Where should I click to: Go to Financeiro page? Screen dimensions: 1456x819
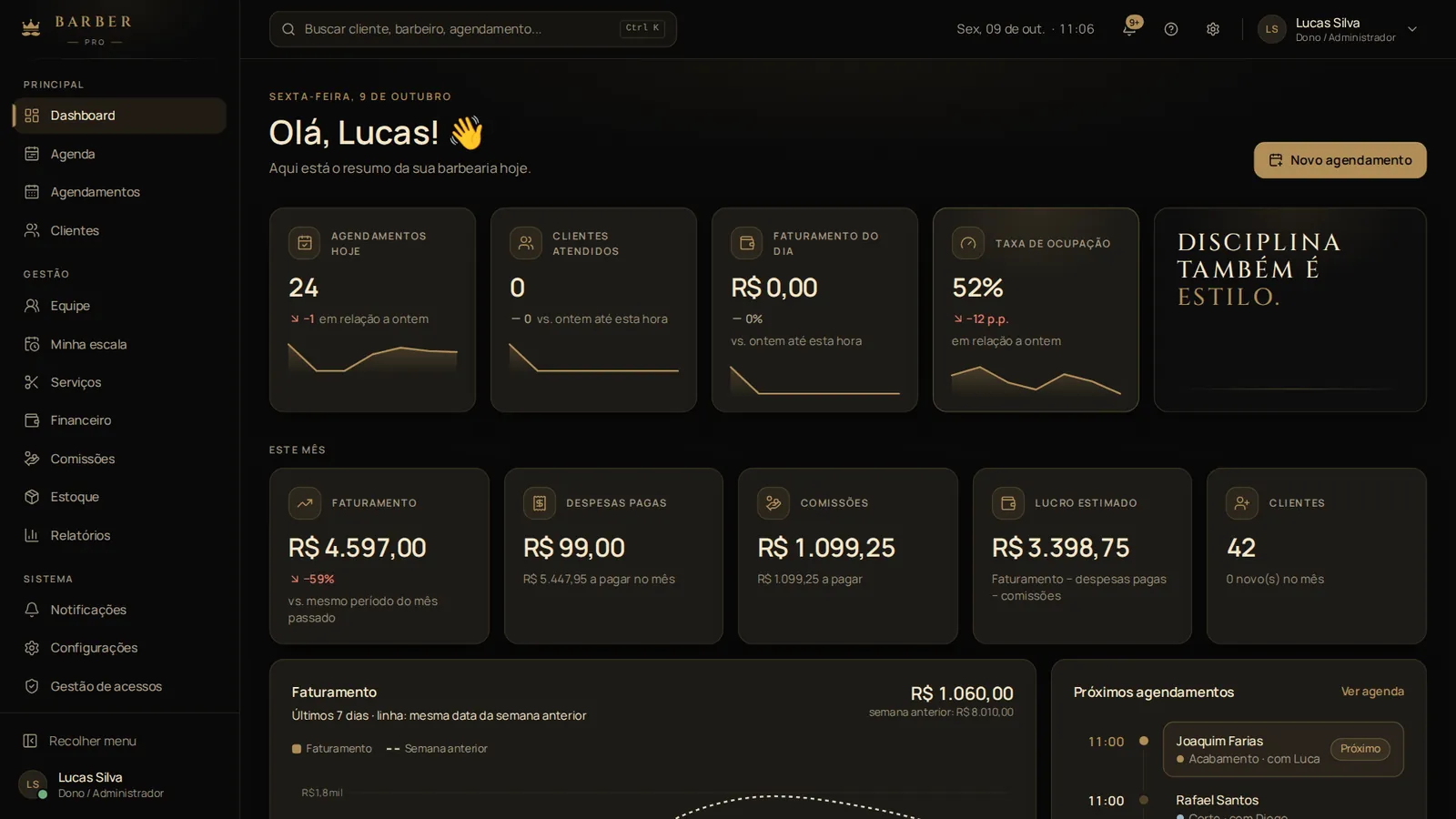[x=119, y=420]
